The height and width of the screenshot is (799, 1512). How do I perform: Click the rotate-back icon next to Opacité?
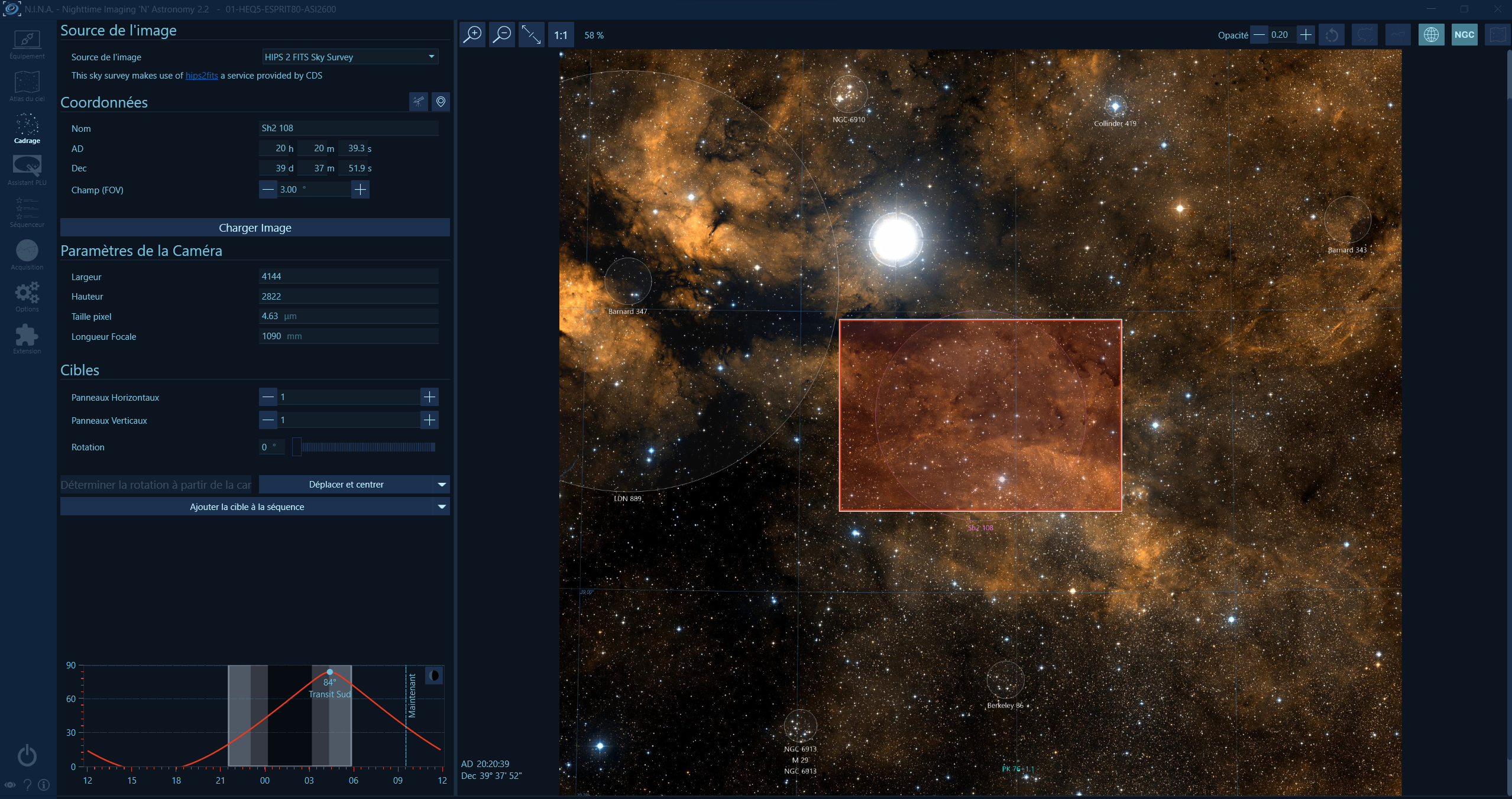pyautogui.click(x=1331, y=35)
